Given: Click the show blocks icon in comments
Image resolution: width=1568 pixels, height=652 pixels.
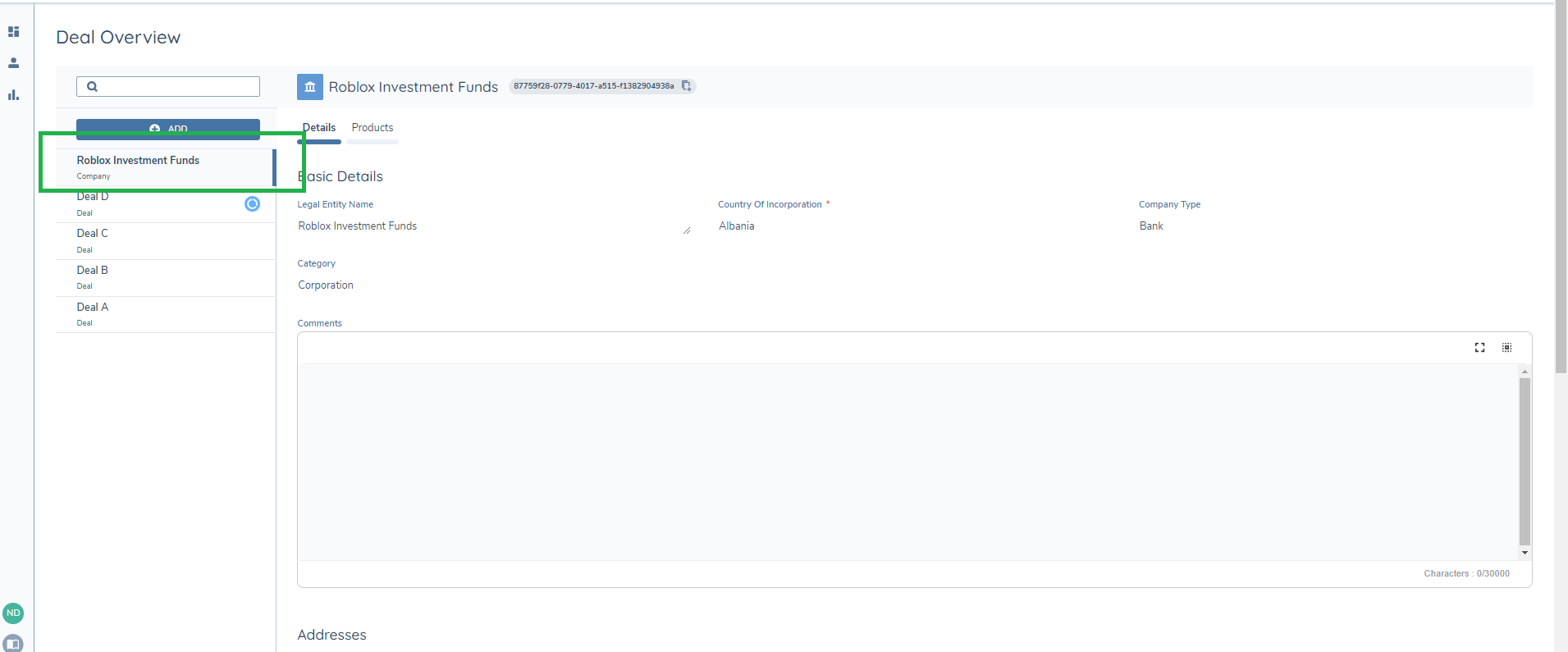Looking at the screenshot, I should coord(1506,348).
